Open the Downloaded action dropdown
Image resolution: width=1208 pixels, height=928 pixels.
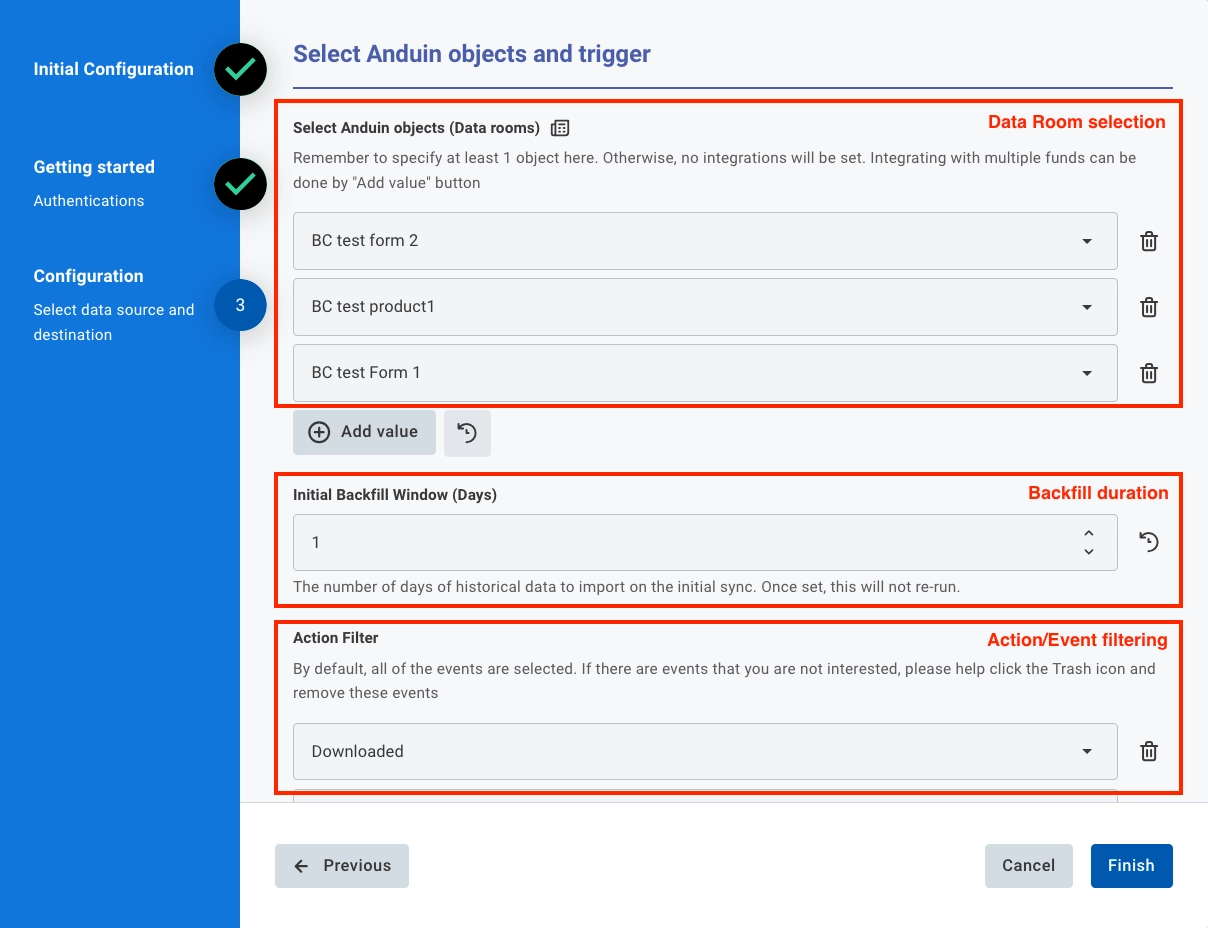(705, 751)
